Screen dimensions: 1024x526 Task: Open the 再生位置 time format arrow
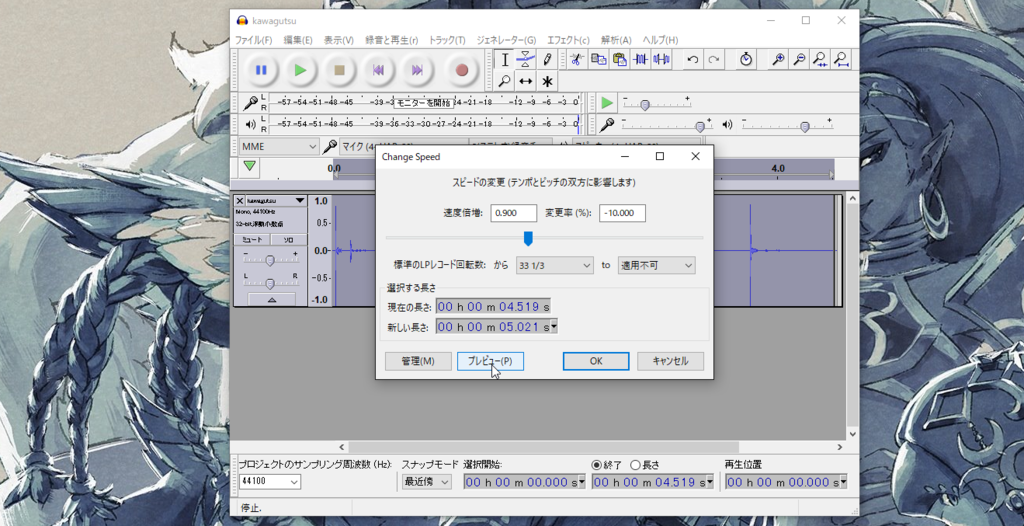[843, 482]
